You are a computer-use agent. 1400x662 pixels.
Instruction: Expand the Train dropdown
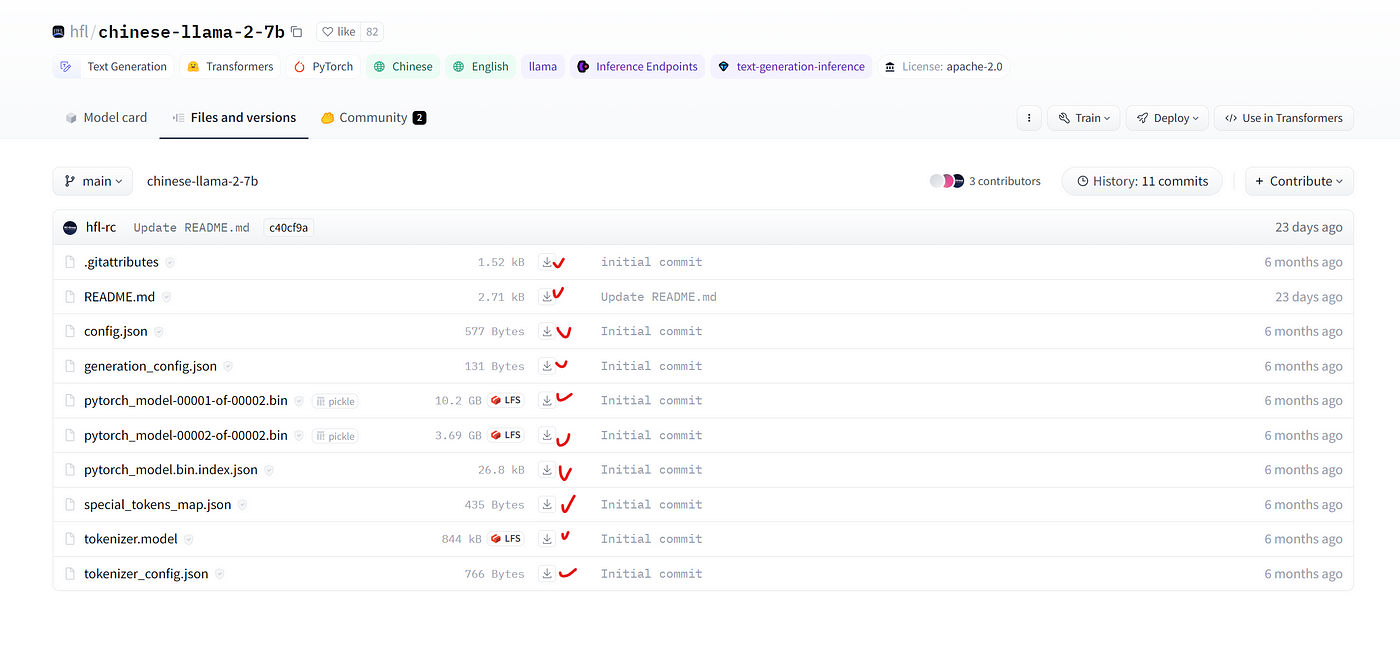point(1085,118)
